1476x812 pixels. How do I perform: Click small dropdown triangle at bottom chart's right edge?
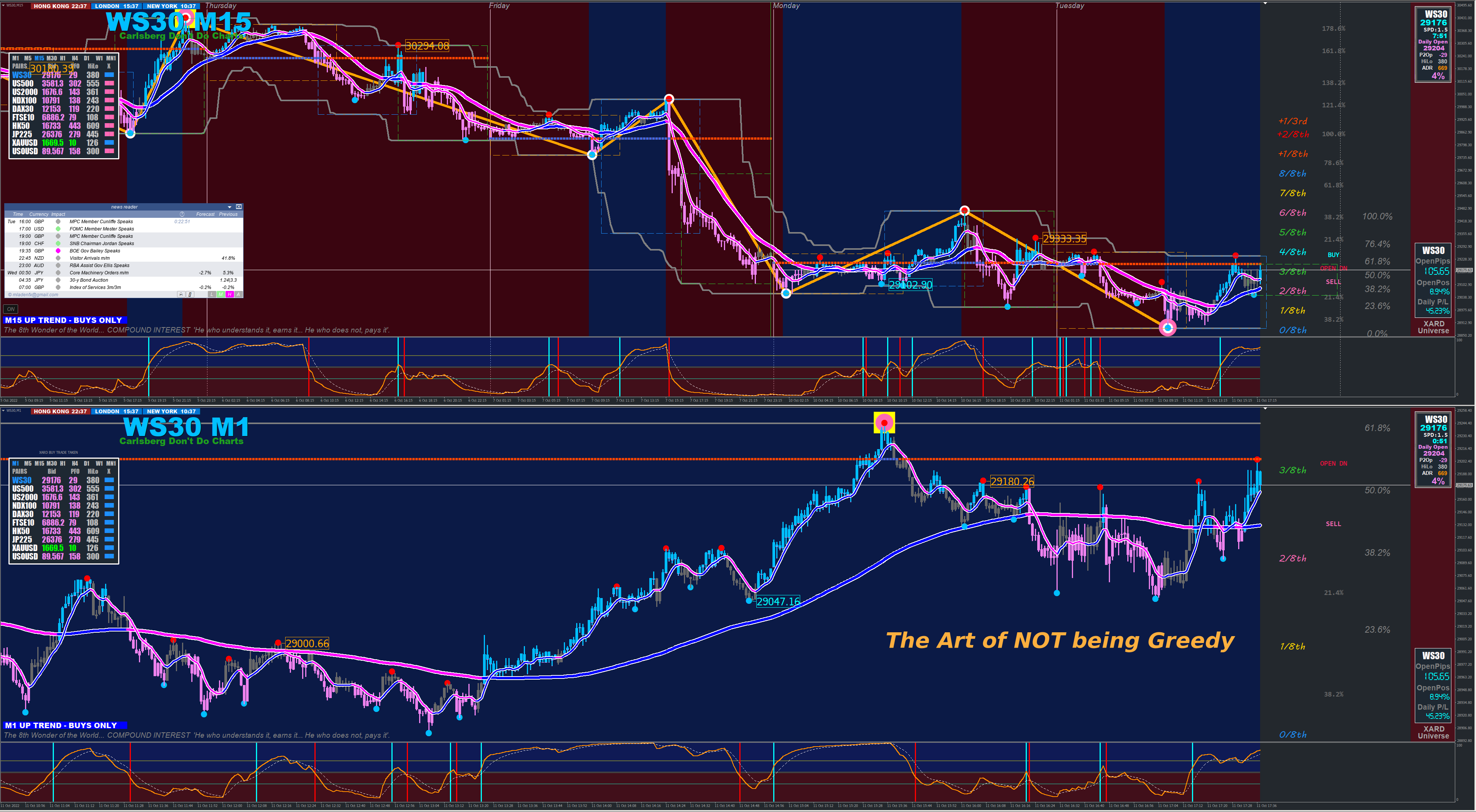[1265, 409]
